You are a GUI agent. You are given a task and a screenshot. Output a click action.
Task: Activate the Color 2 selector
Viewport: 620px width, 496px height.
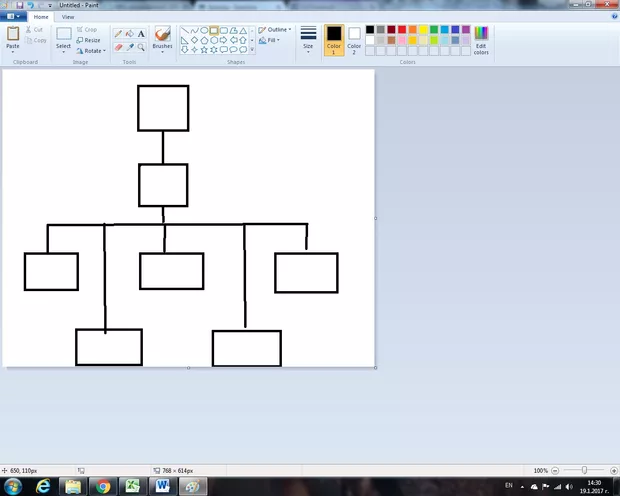click(354, 38)
